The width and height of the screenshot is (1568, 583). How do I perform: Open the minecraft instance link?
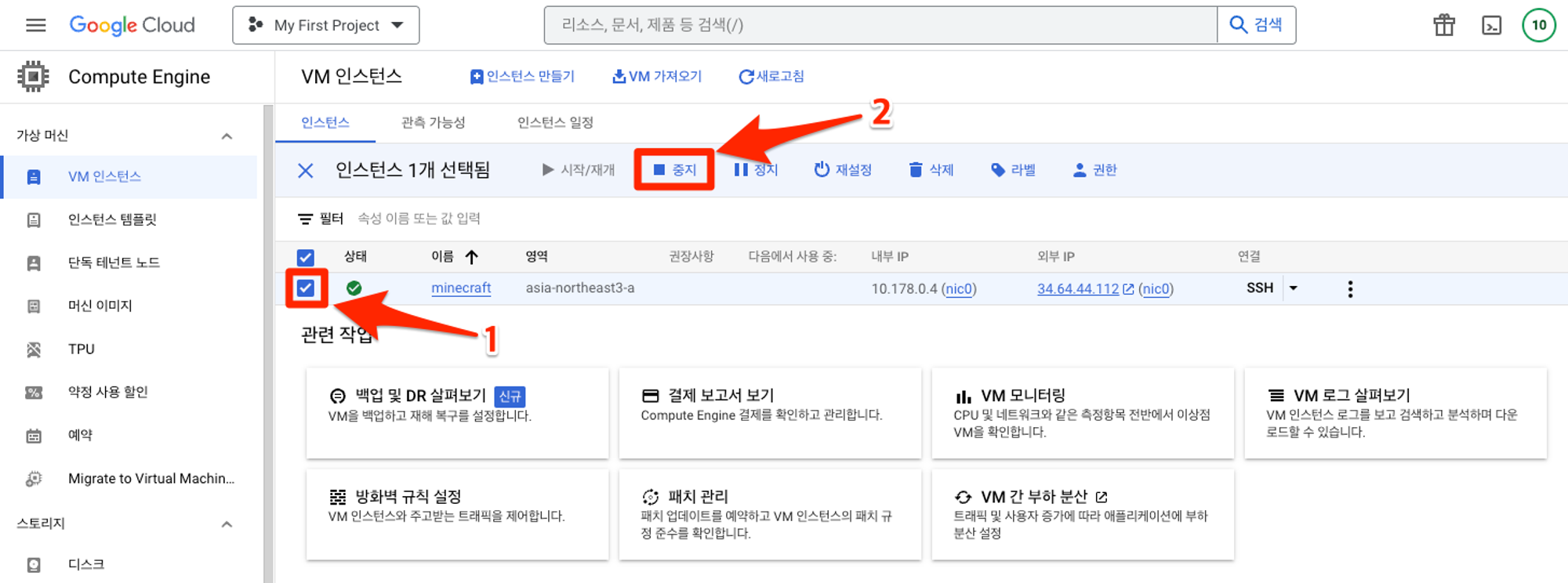[x=461, y=288]
